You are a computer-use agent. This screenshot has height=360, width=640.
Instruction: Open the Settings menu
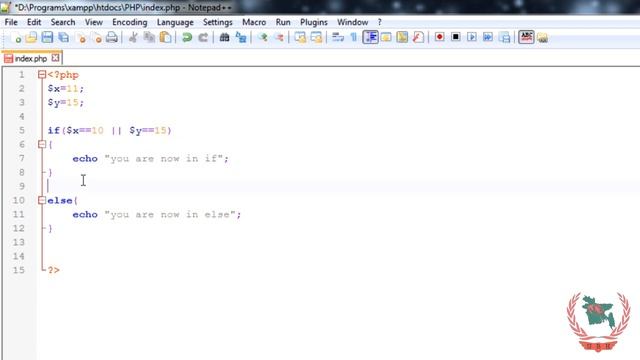(x=218, y=22)
